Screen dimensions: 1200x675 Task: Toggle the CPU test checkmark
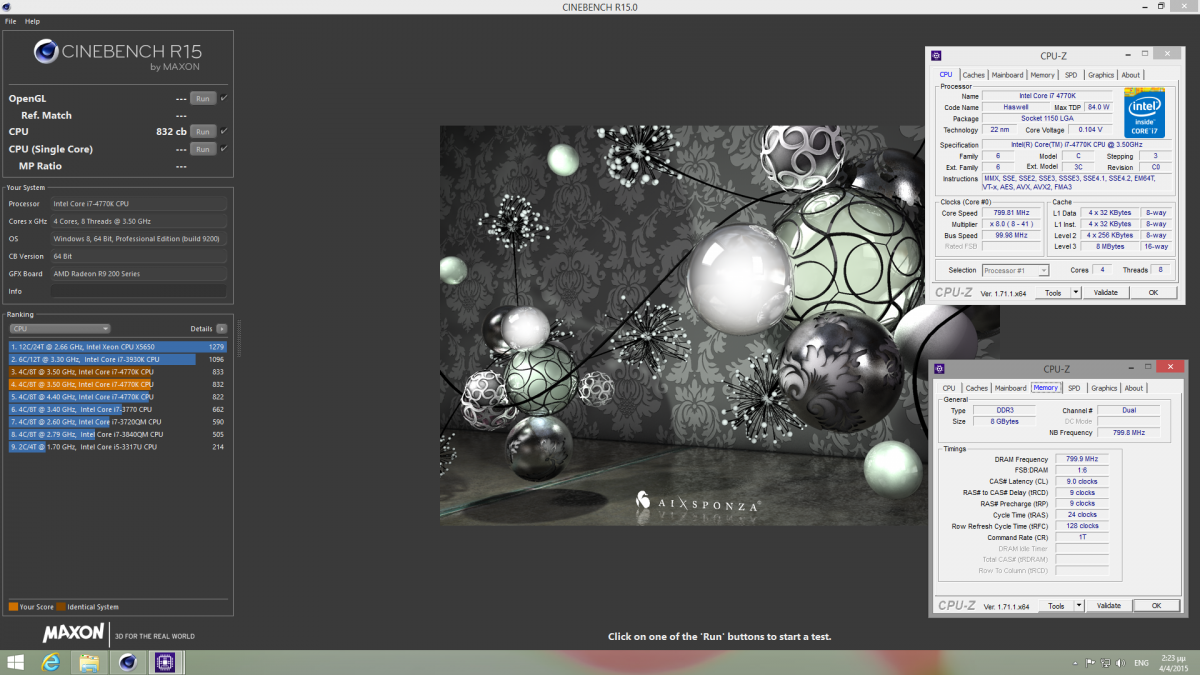224,131
